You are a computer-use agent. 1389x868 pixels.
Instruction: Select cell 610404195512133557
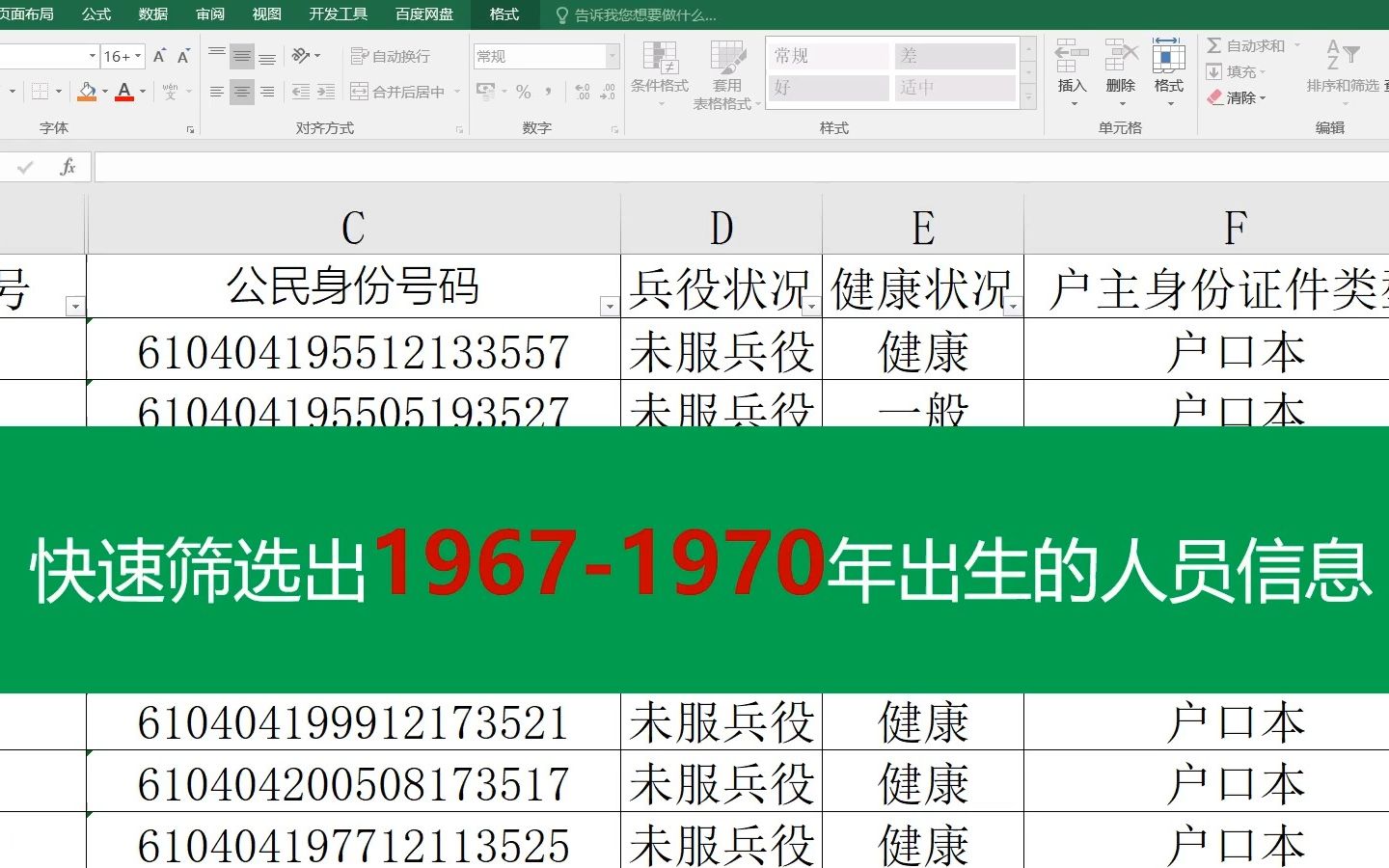(x=353, y=350)
